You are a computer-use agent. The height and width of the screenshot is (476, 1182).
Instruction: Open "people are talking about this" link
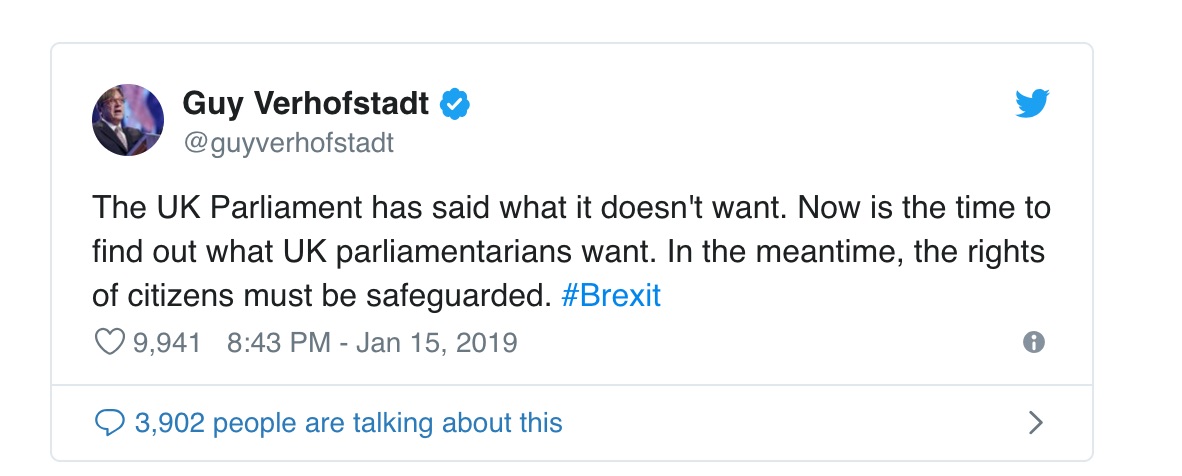pos(388,423)
